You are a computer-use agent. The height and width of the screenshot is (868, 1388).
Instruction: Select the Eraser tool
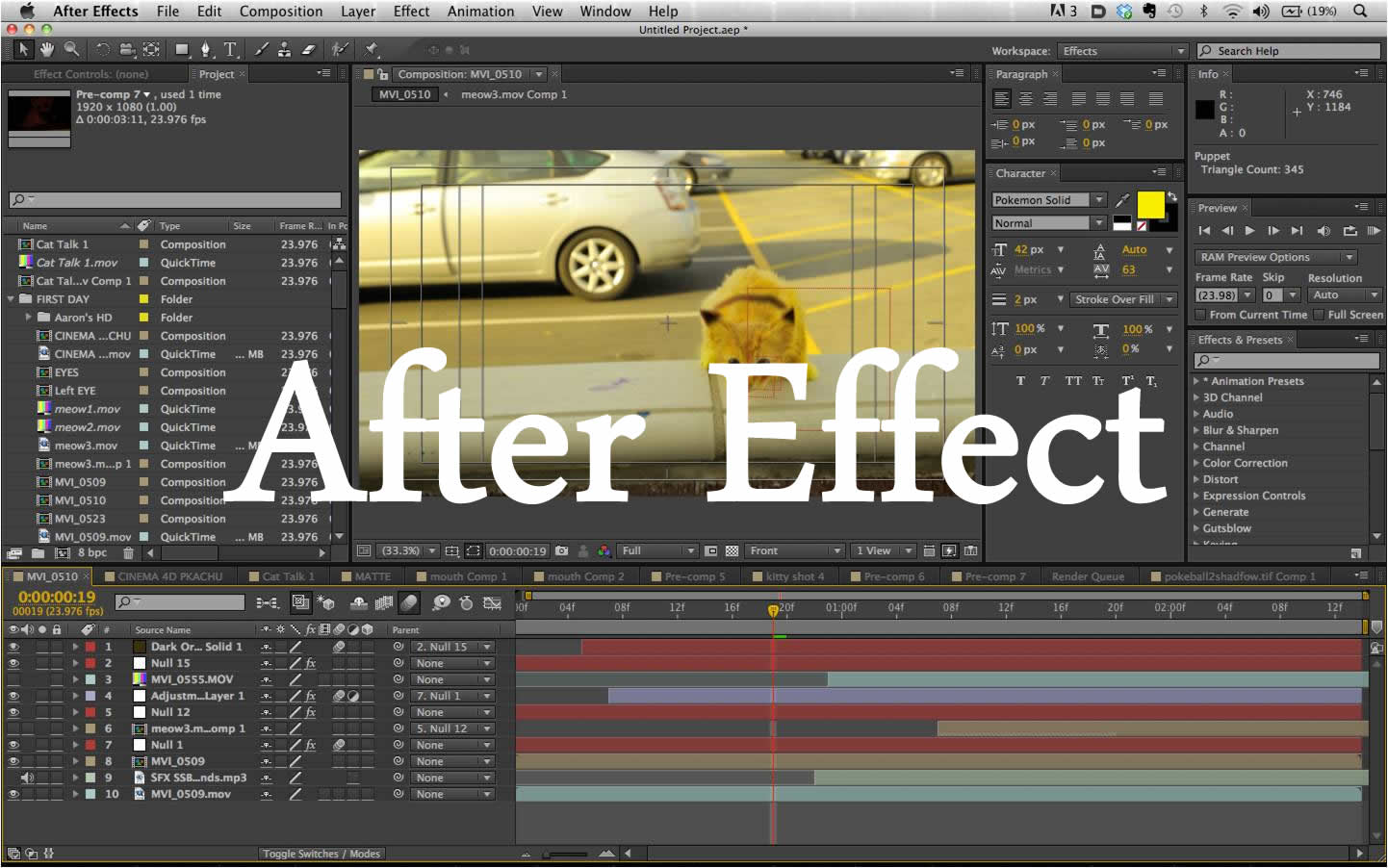[x=309, y=49]
